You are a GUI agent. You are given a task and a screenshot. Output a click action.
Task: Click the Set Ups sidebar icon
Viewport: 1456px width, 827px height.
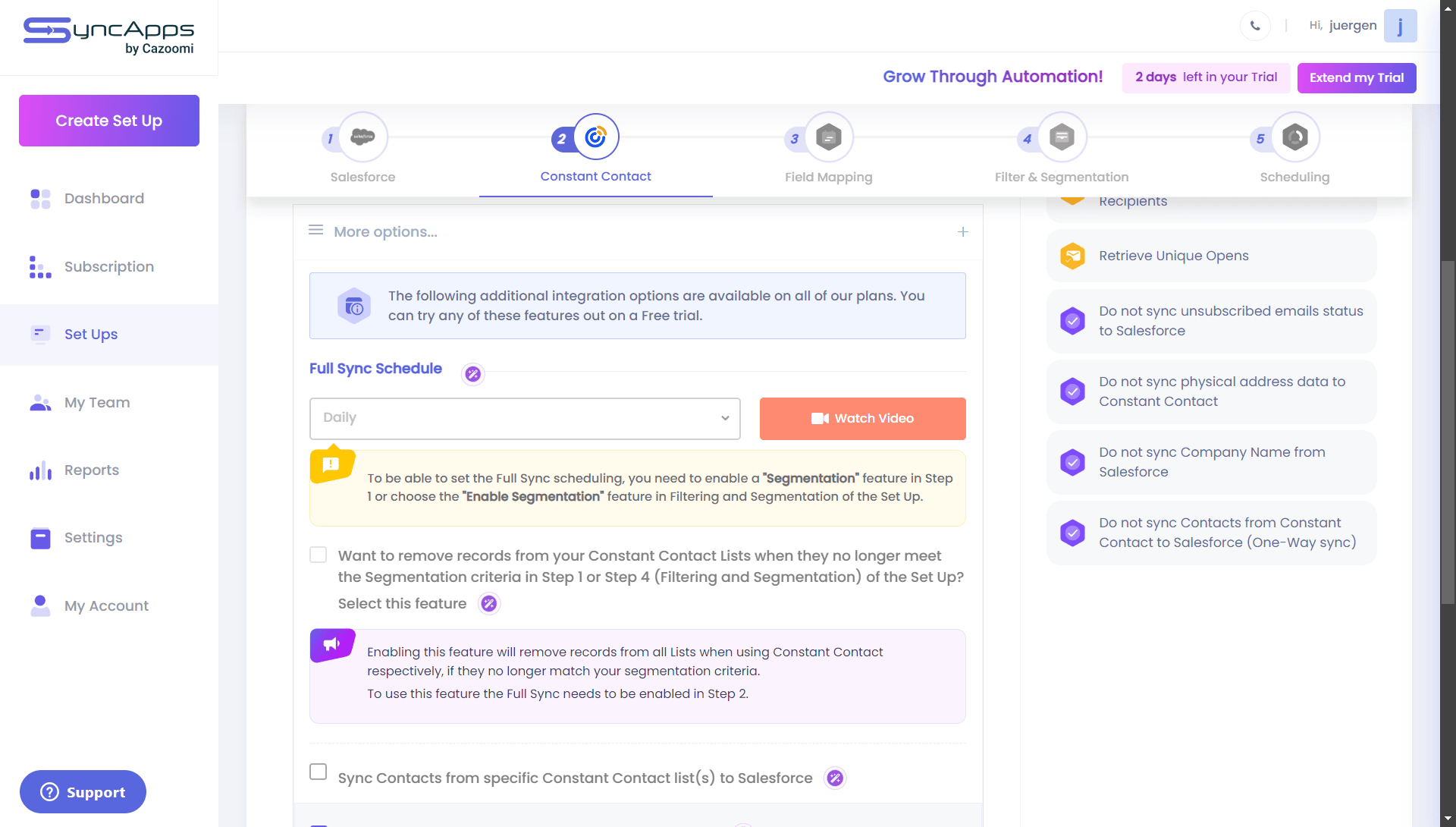coord(40,335)
